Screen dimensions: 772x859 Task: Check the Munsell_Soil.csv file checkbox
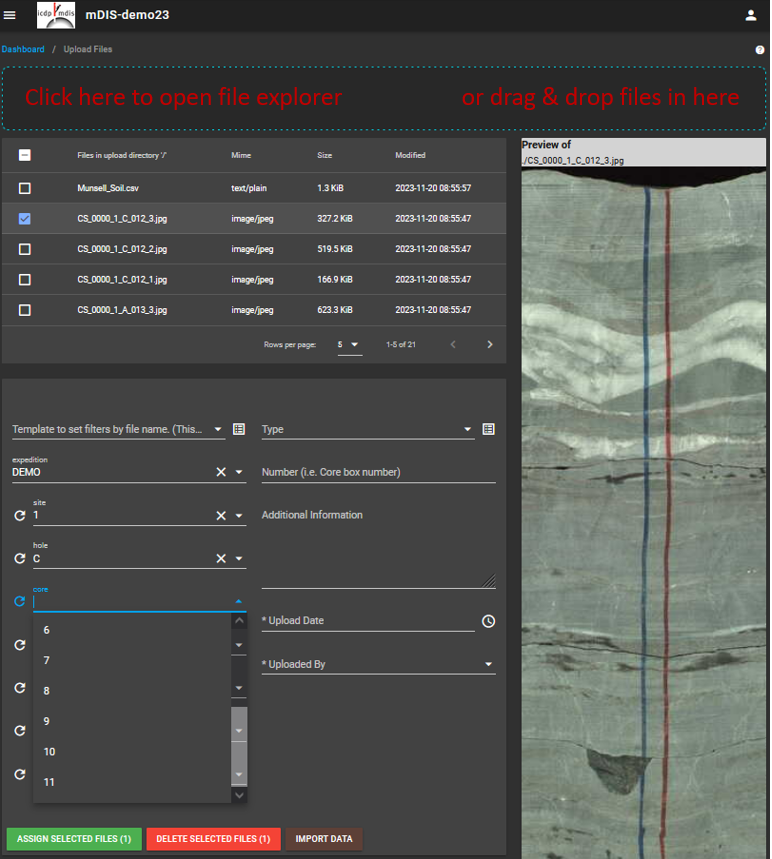coord(25,188)
